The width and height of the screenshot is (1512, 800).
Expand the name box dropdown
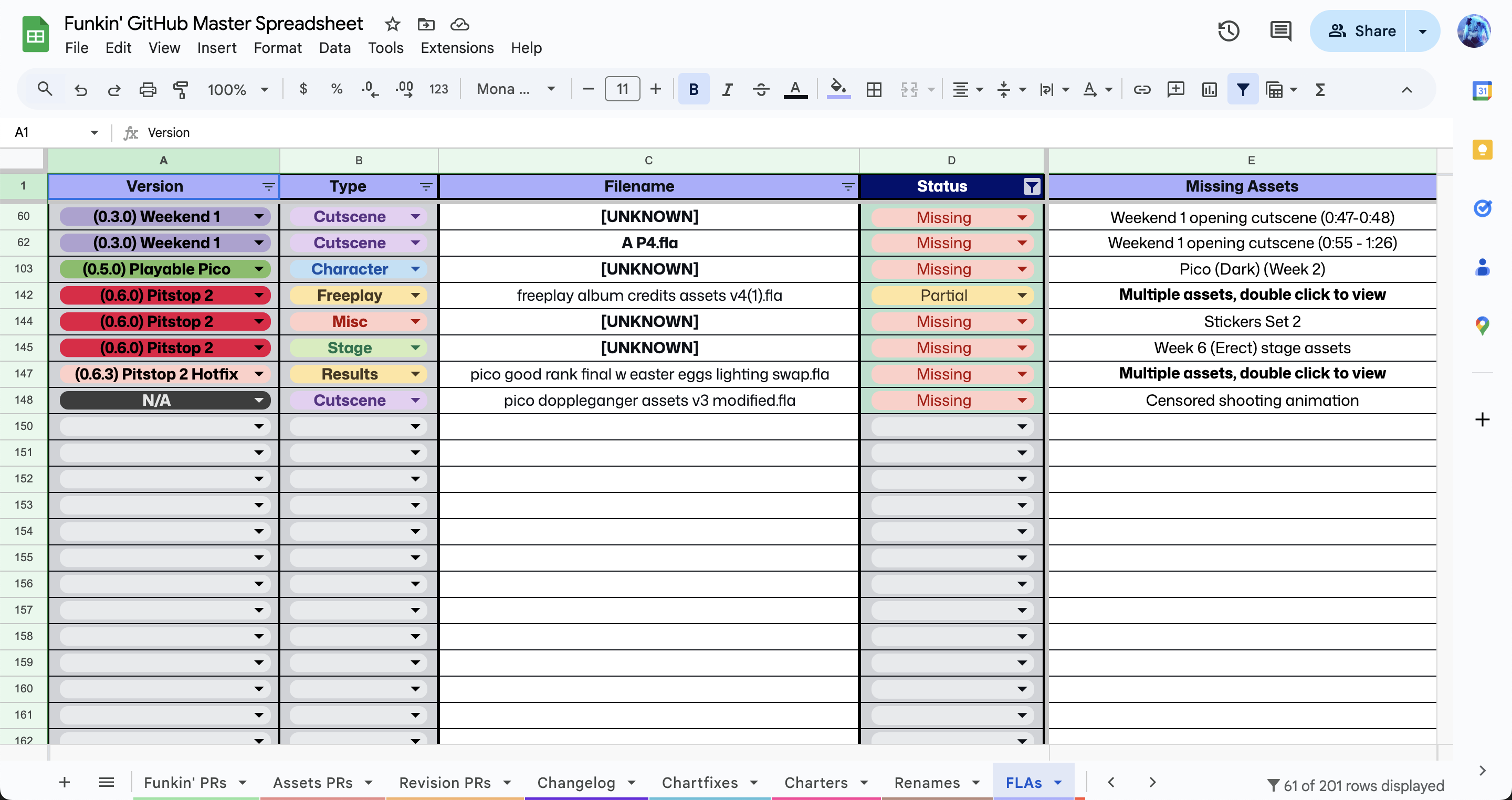click(94, 133)
